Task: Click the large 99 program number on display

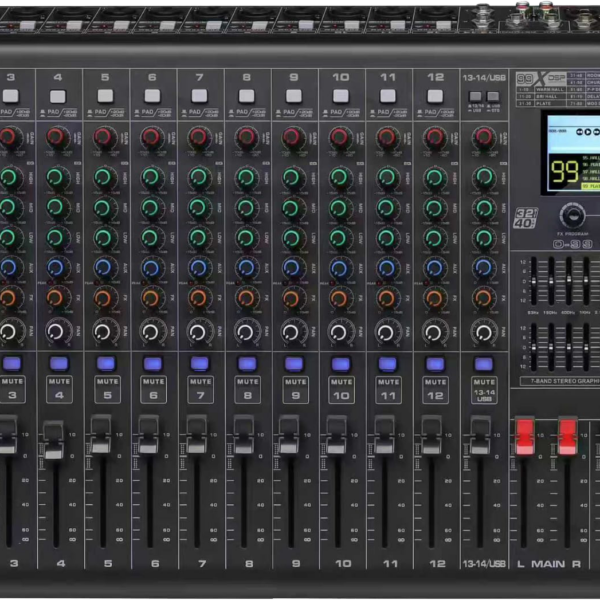Action: [564, 171]
